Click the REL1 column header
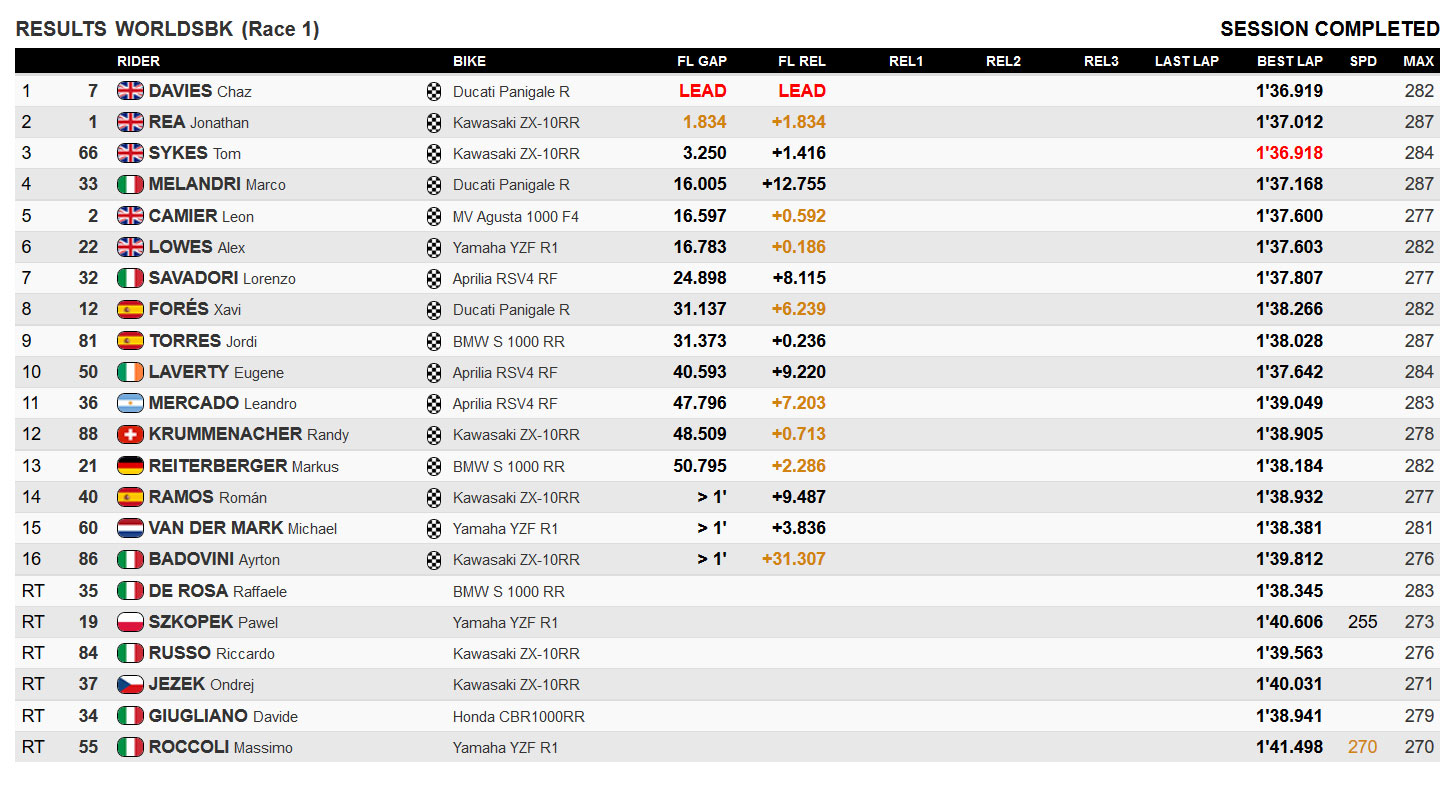 (x=906, y=61)
